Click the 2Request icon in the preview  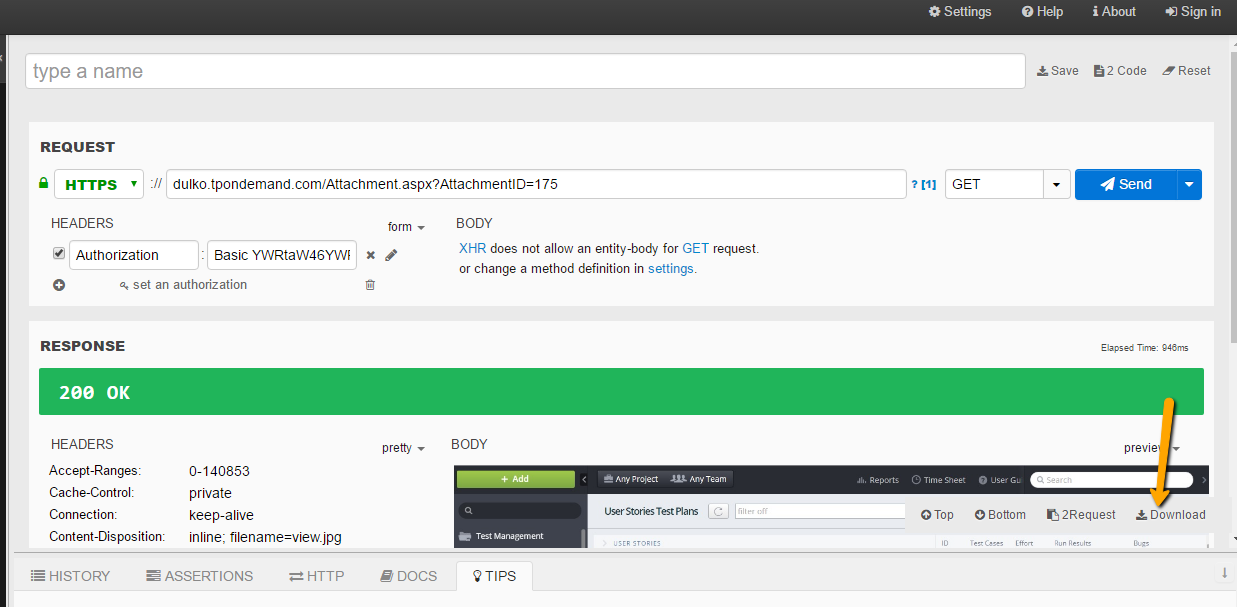click(1081, 514)
